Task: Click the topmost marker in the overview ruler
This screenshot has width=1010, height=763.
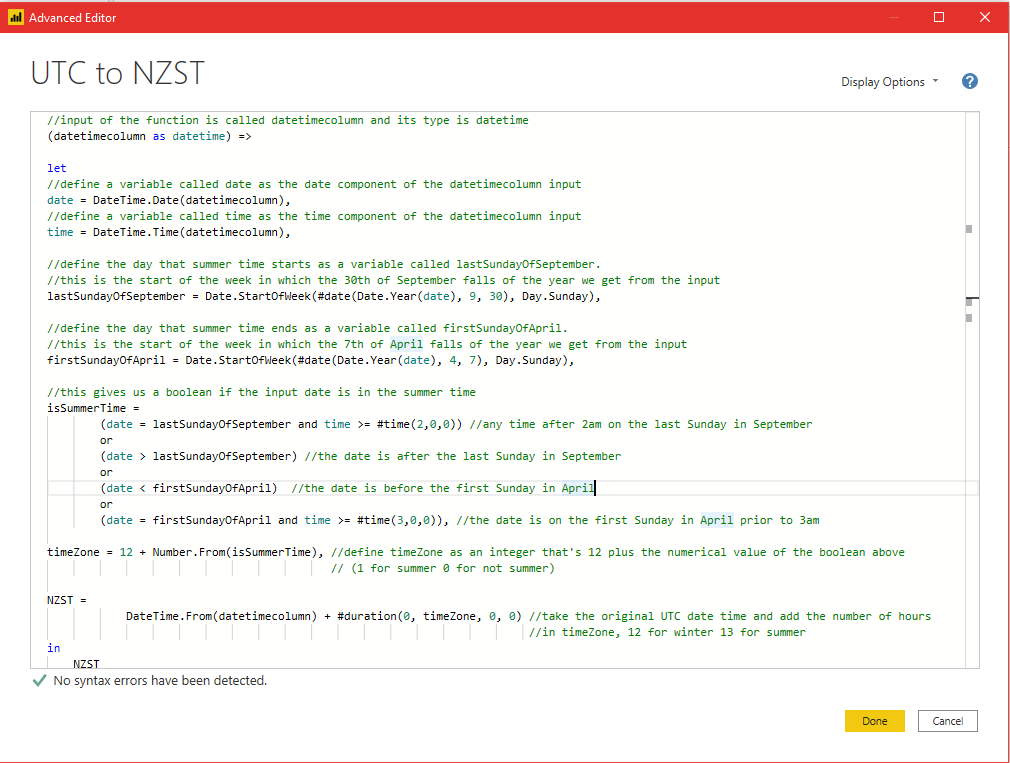Action: 968,229
